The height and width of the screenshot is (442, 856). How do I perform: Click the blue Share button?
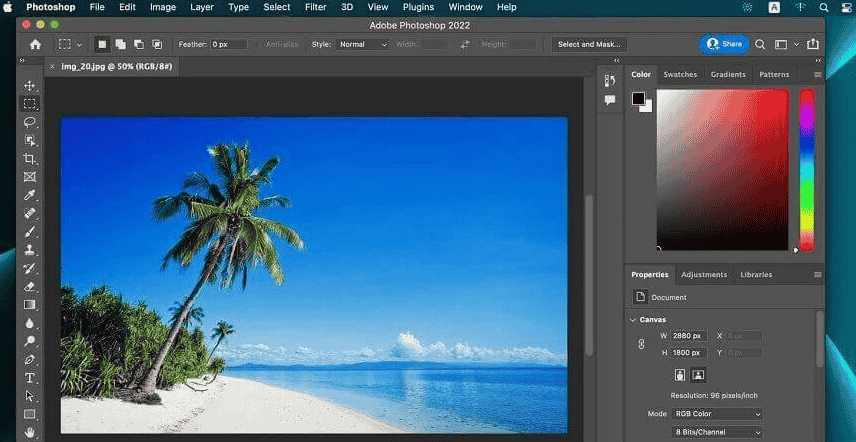click(x=724, y=44)
